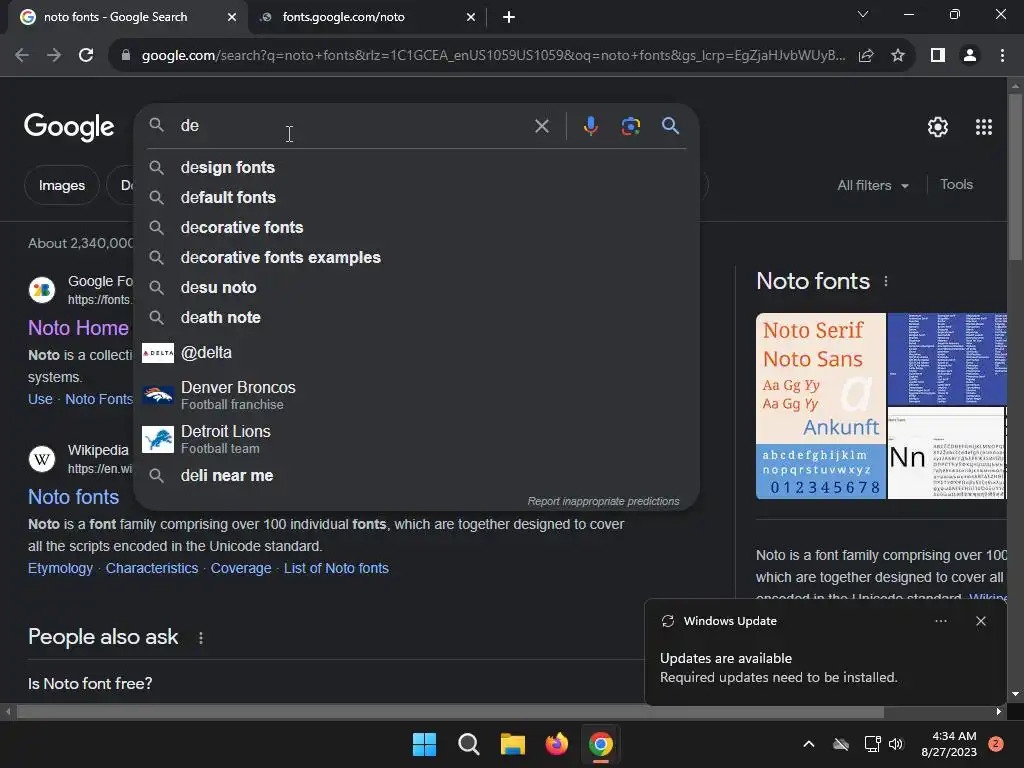This screenshot has width=1024, height=768.
Task: Click the browser Back arrow
Action: pyautogui.click(x=22, y=56)
